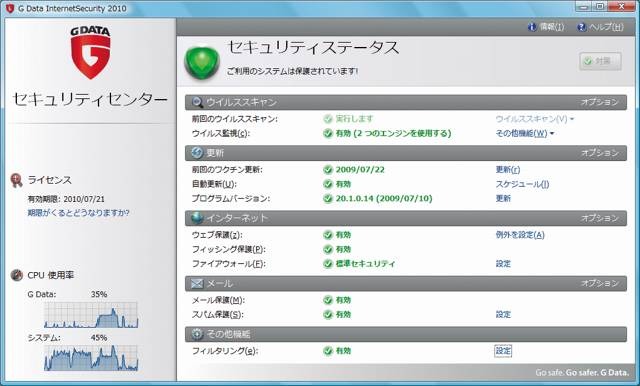Viewport: 640px width, 386px height.
Task: Open オプション for the メール section
Action: 600,283
